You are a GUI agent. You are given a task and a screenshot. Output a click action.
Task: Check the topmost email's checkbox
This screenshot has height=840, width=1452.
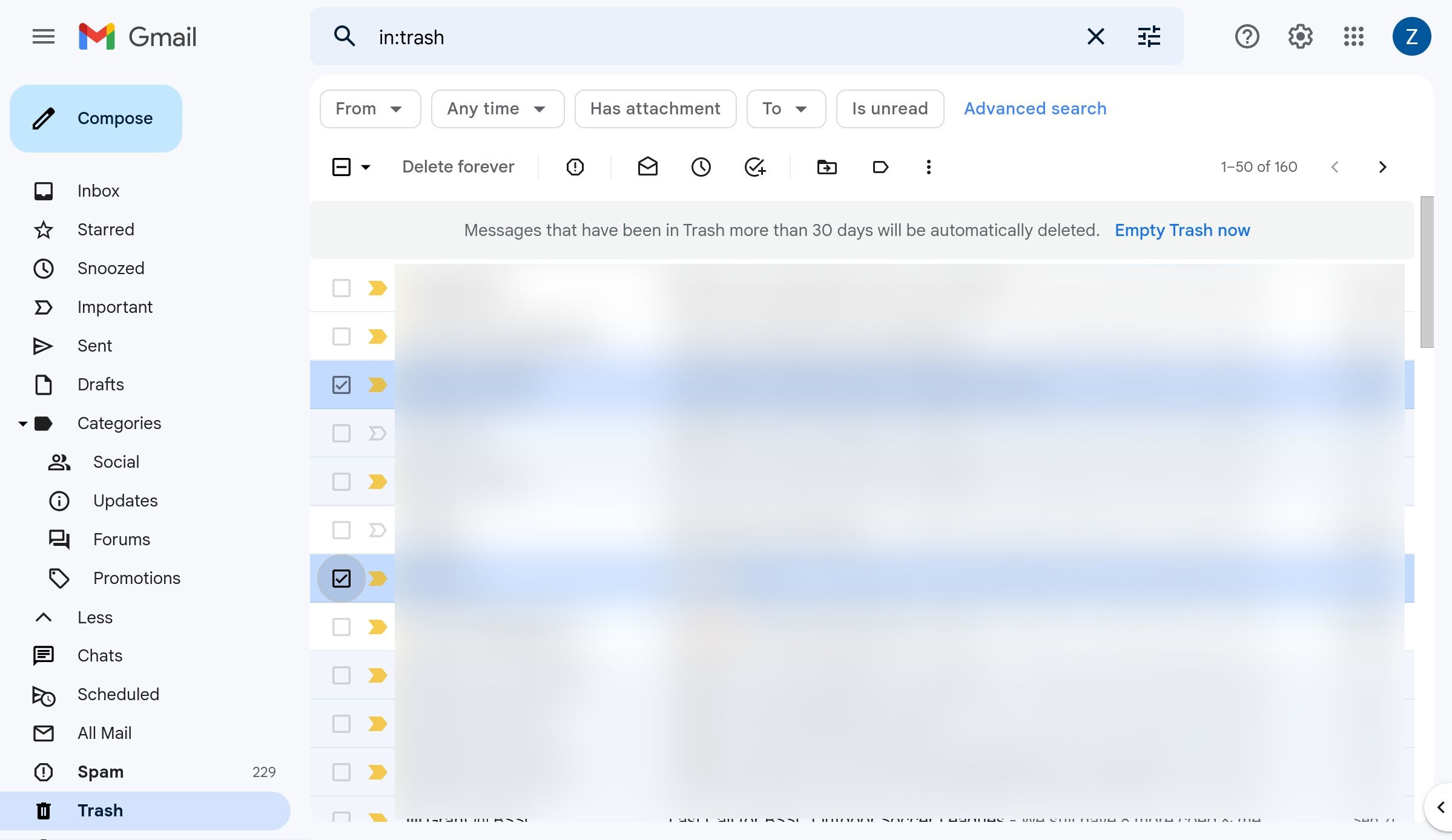(341, 288)
